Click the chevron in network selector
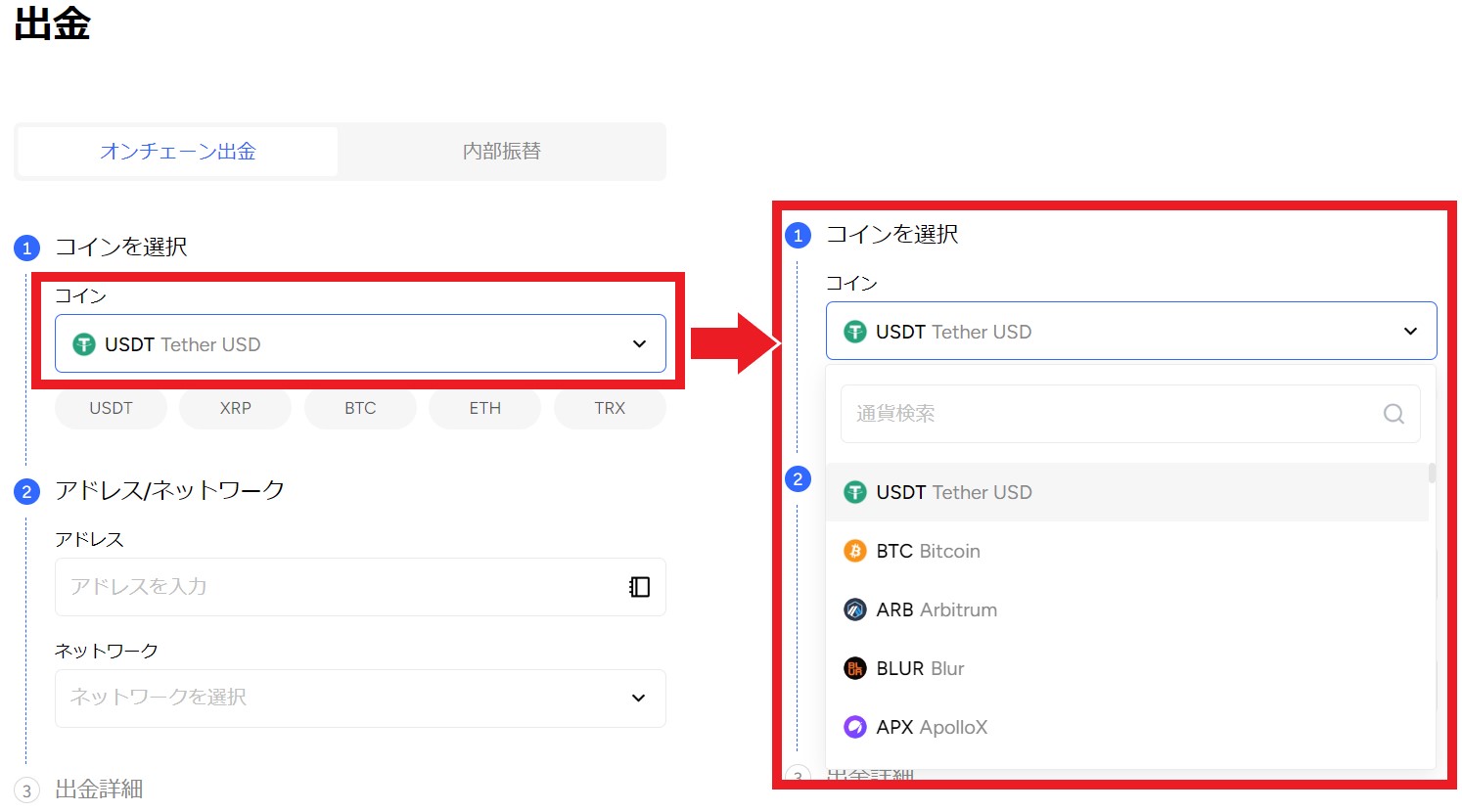The width and height of the screenshot is (1462, 812). (639, 699)
